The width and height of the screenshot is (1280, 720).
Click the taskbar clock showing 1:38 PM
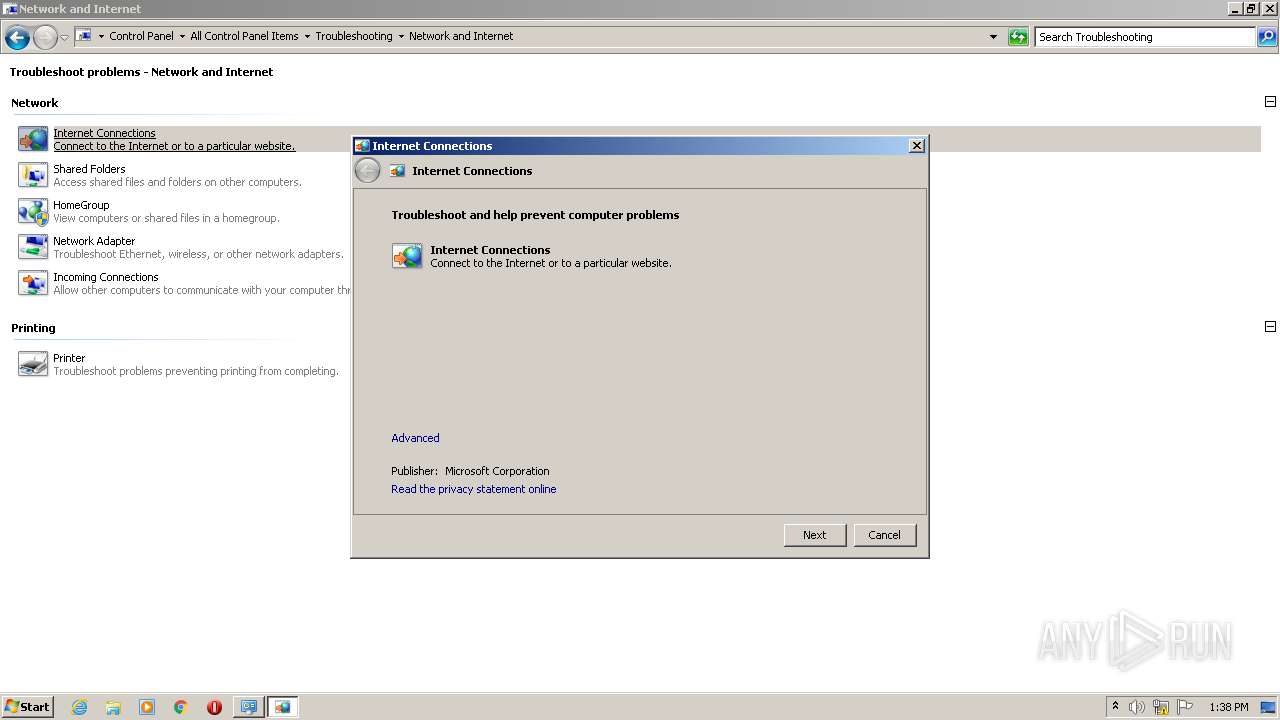pyautogui.click(x=1228, y=707)
